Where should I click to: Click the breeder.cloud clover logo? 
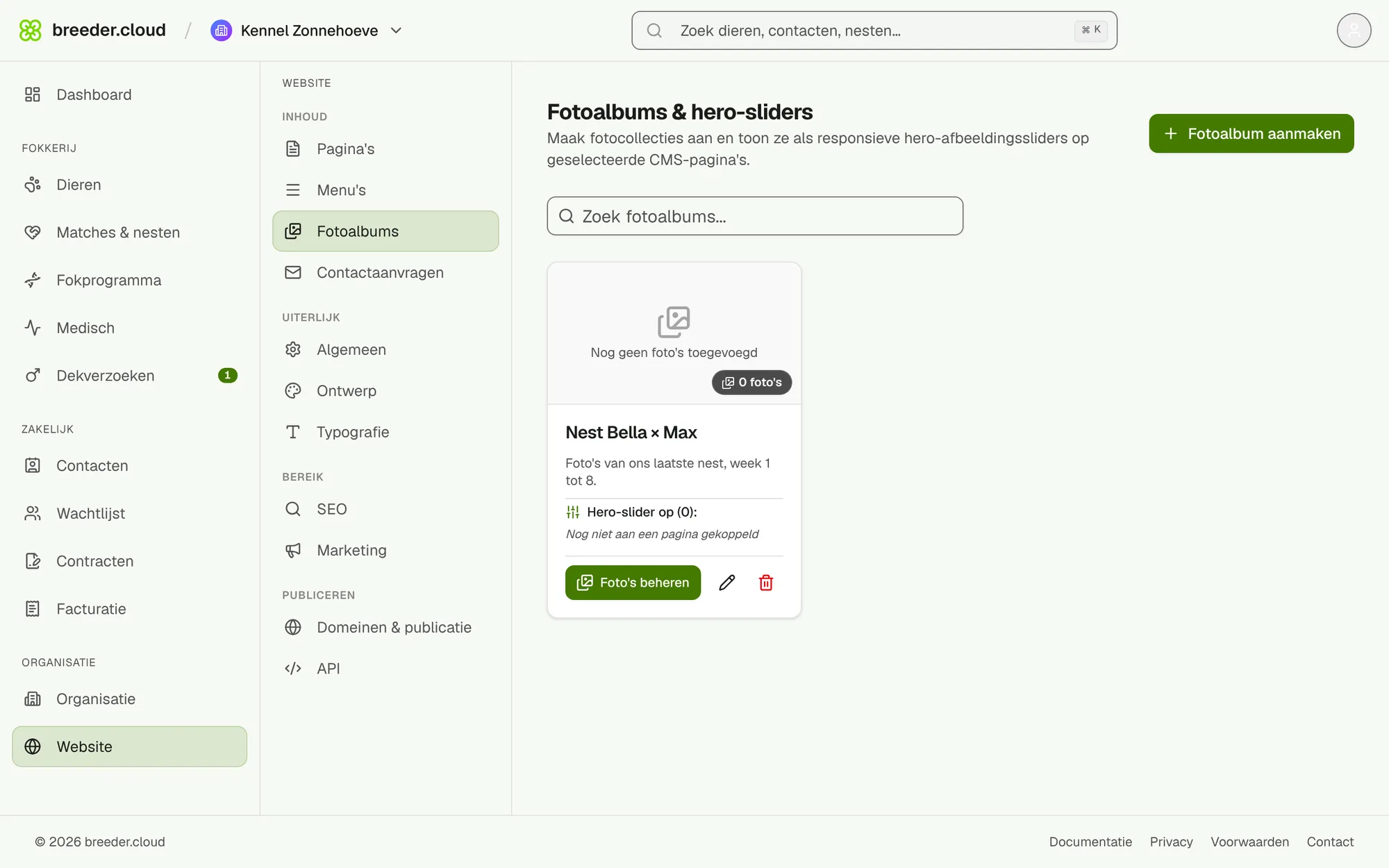coord(31,31)
